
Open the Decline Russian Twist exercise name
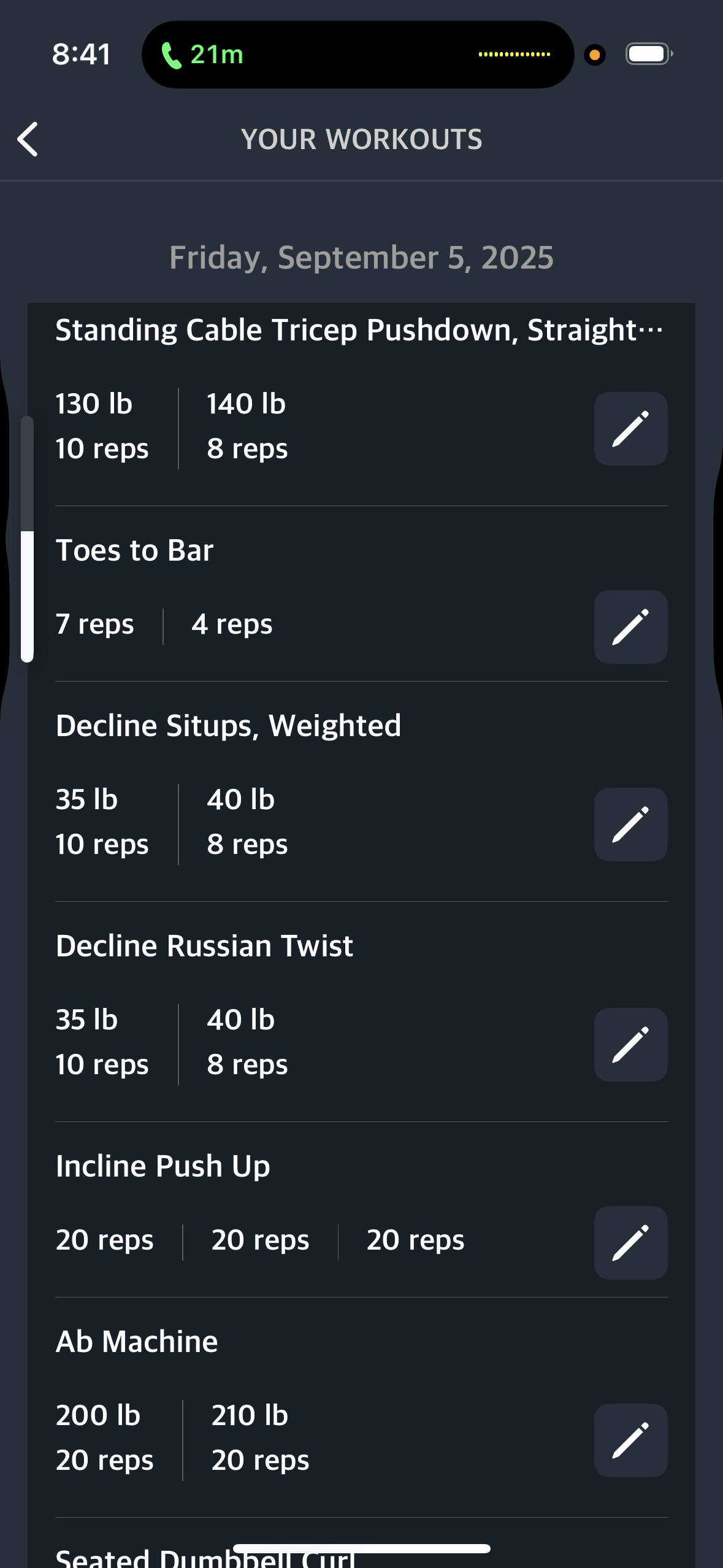tap(204, 946)
